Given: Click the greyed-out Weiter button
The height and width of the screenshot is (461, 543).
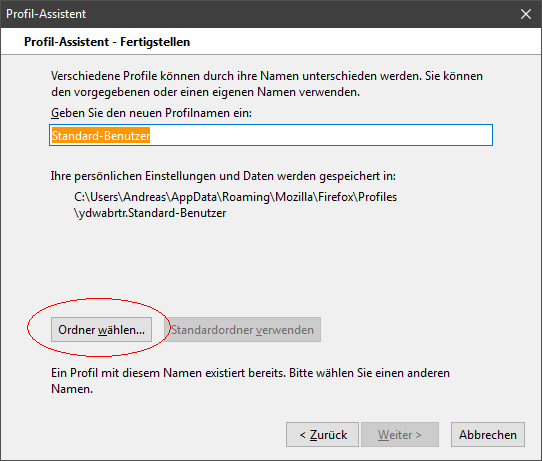Looking at the screenshot, I should click(x=400, y=435).
